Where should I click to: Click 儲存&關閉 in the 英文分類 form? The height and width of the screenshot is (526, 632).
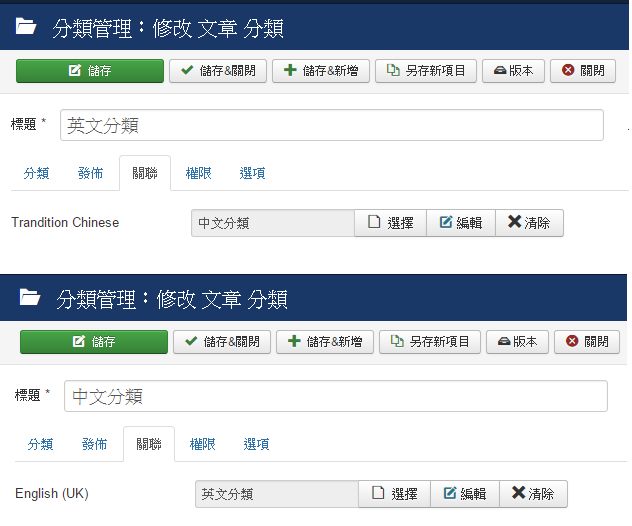(218, 71)
